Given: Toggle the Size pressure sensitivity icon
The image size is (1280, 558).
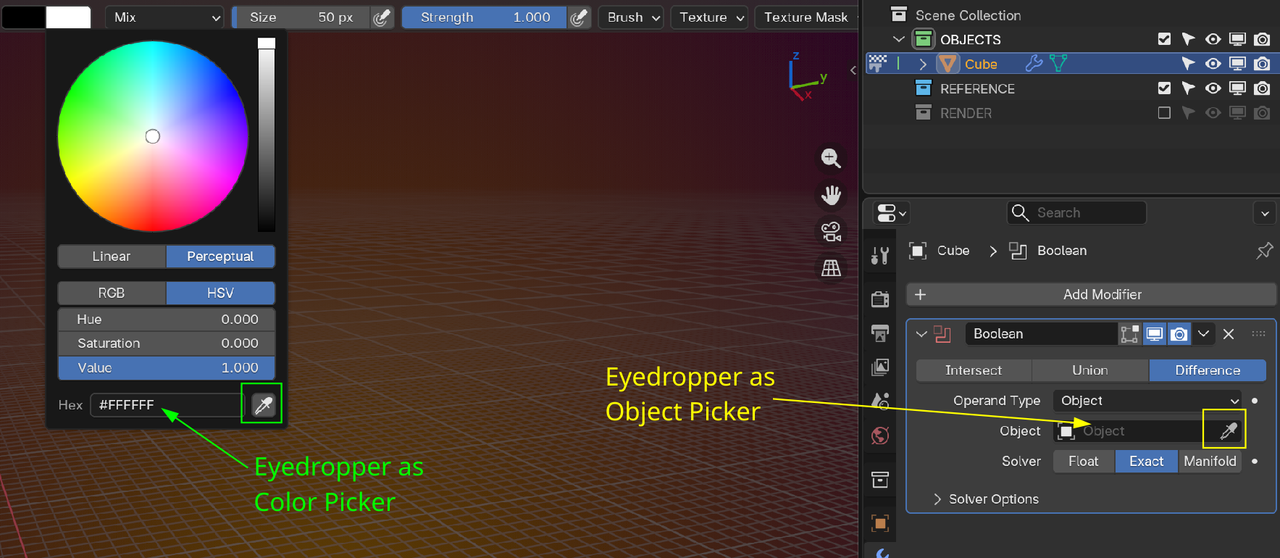Looking at the screenshot, I should click(x=381, y=17).
